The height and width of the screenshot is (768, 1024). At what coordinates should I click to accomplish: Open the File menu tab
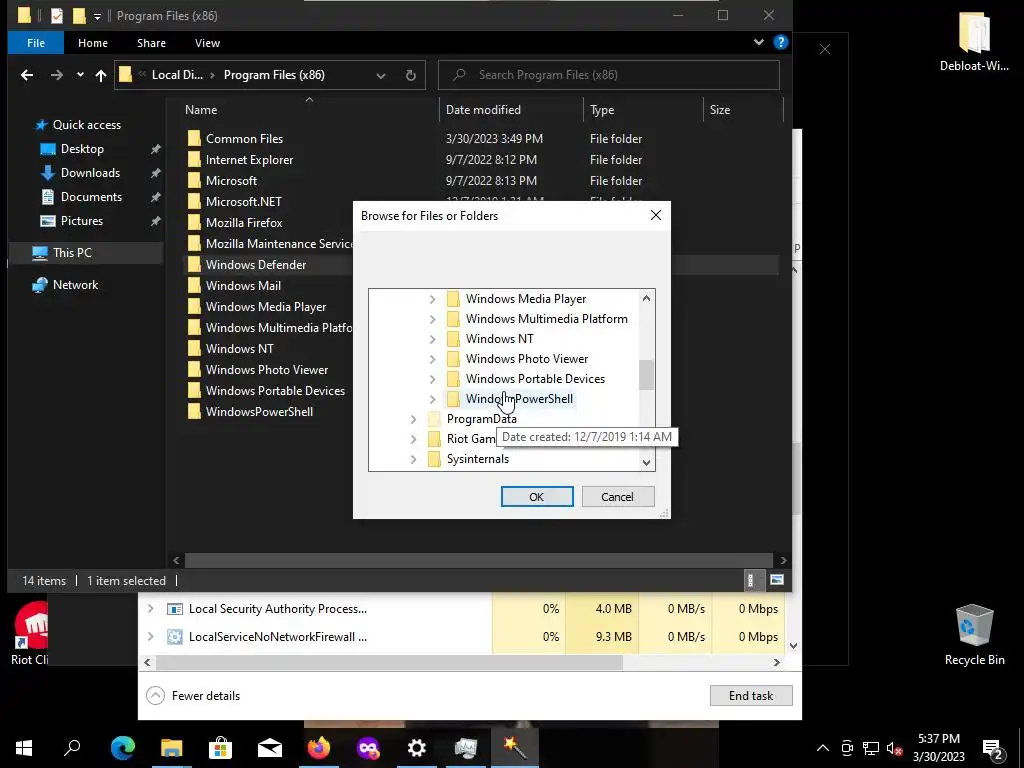pyautogui.click(x=36, y=43)
